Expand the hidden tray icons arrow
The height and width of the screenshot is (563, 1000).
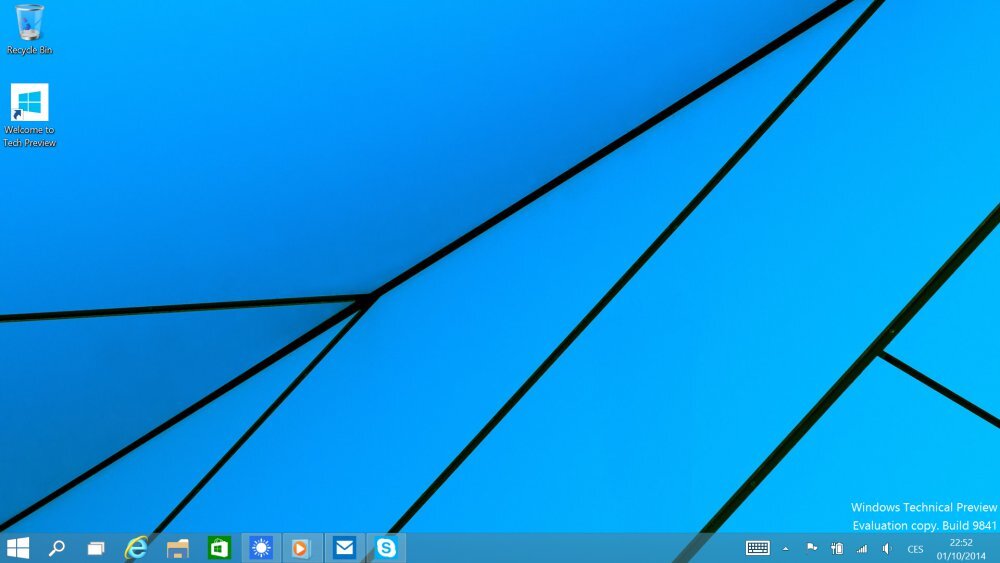[786, 548]
